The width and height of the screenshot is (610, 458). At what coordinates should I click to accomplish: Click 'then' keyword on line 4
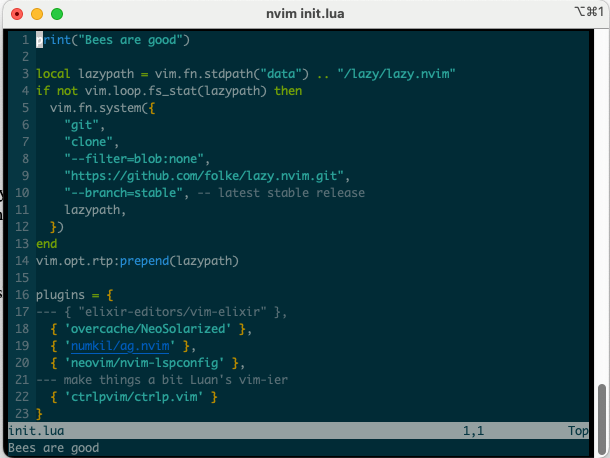click(288, 91)
